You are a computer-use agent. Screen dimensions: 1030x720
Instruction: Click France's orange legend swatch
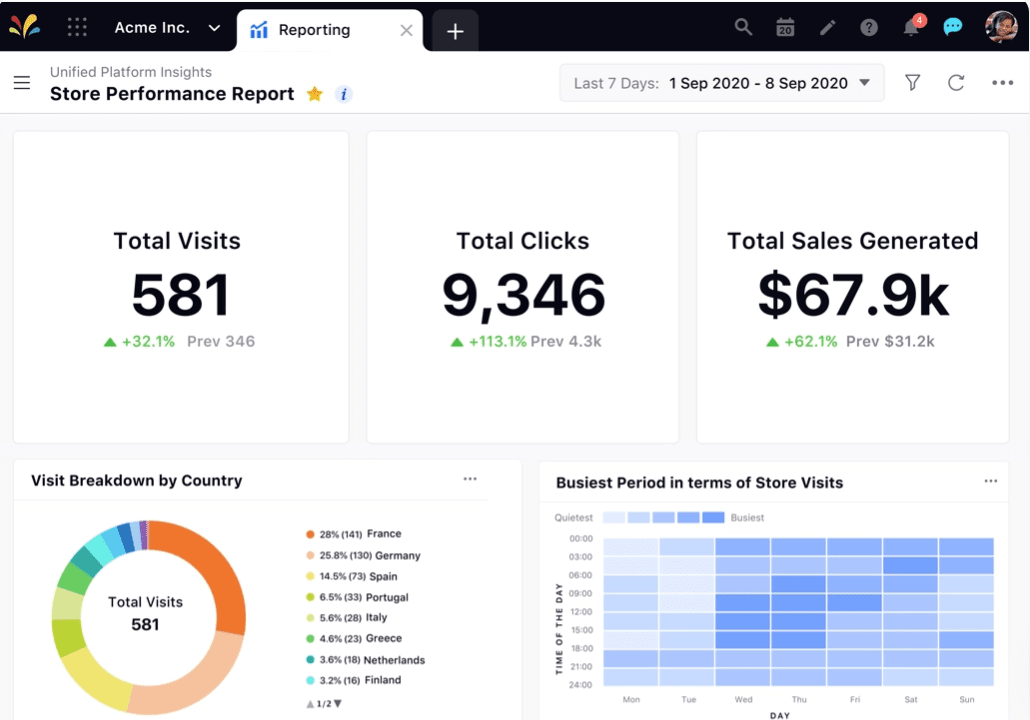[310, 535]
